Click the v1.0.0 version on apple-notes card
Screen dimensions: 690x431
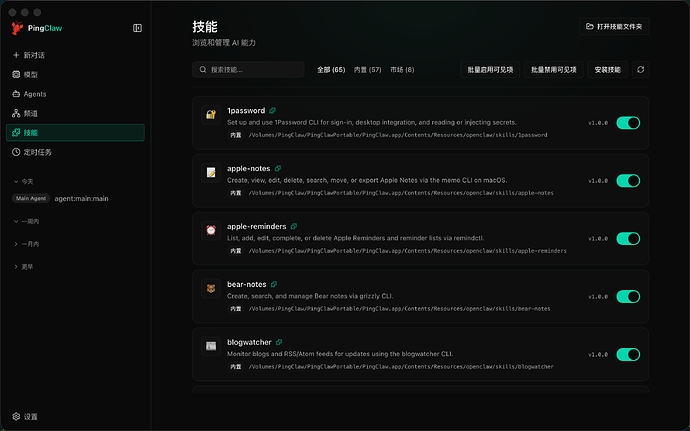pos(598,181)
